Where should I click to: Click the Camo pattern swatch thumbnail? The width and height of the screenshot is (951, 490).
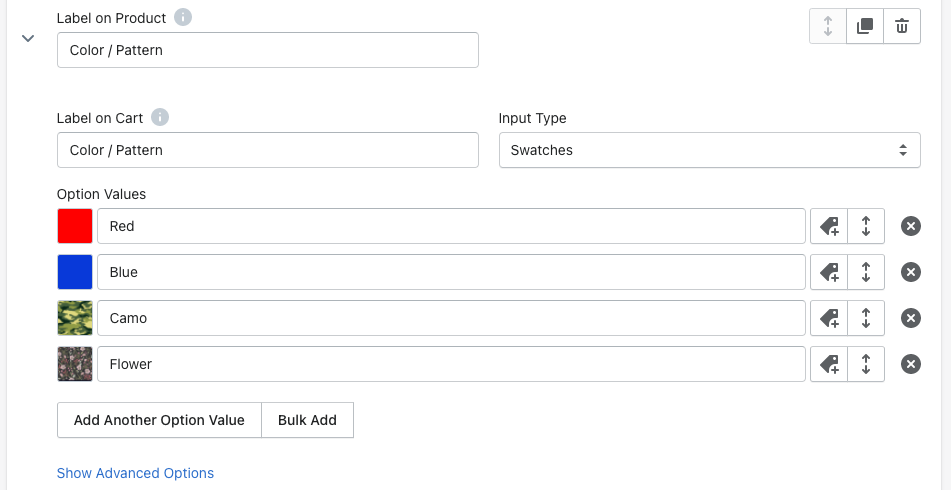(75, 318)
